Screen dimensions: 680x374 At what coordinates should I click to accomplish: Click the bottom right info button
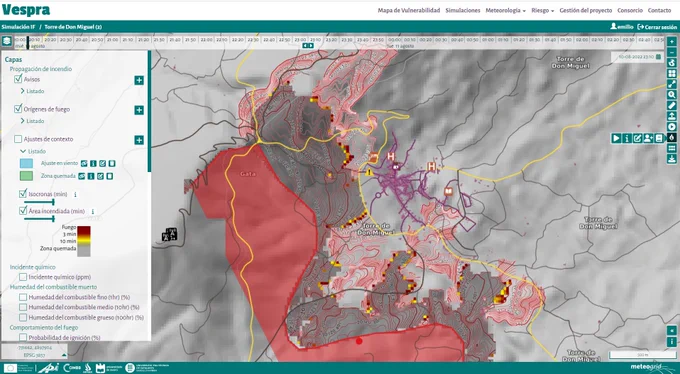[x=671, y=342]
